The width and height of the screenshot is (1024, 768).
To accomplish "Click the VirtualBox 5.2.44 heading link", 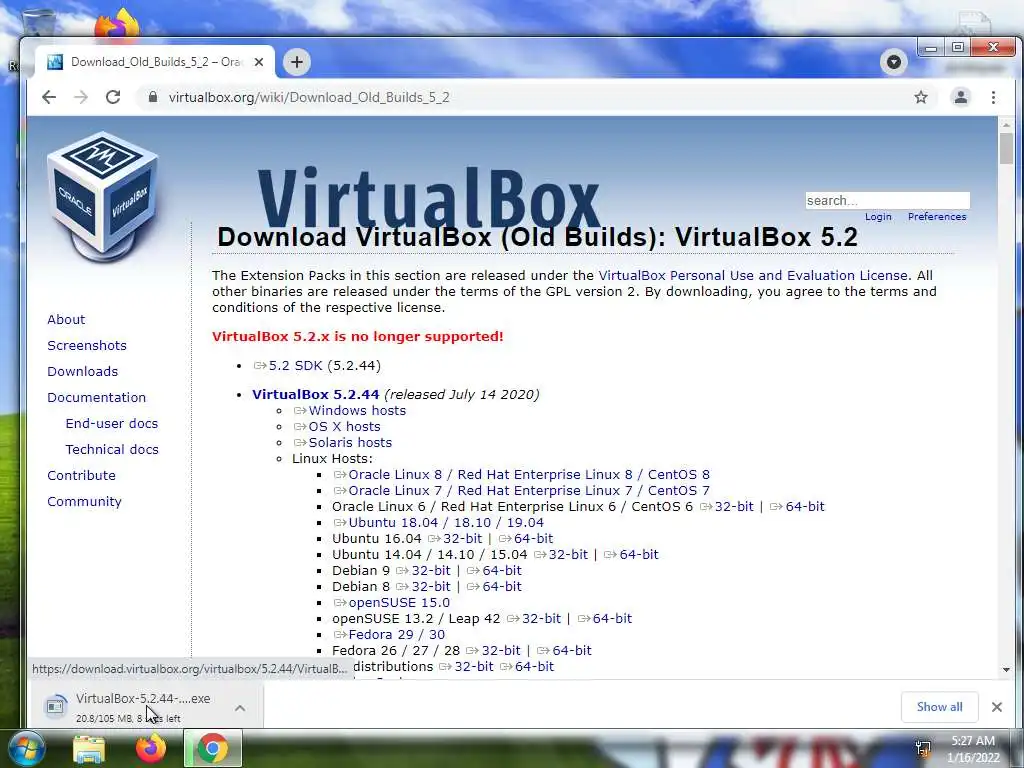I will (315, 394).
